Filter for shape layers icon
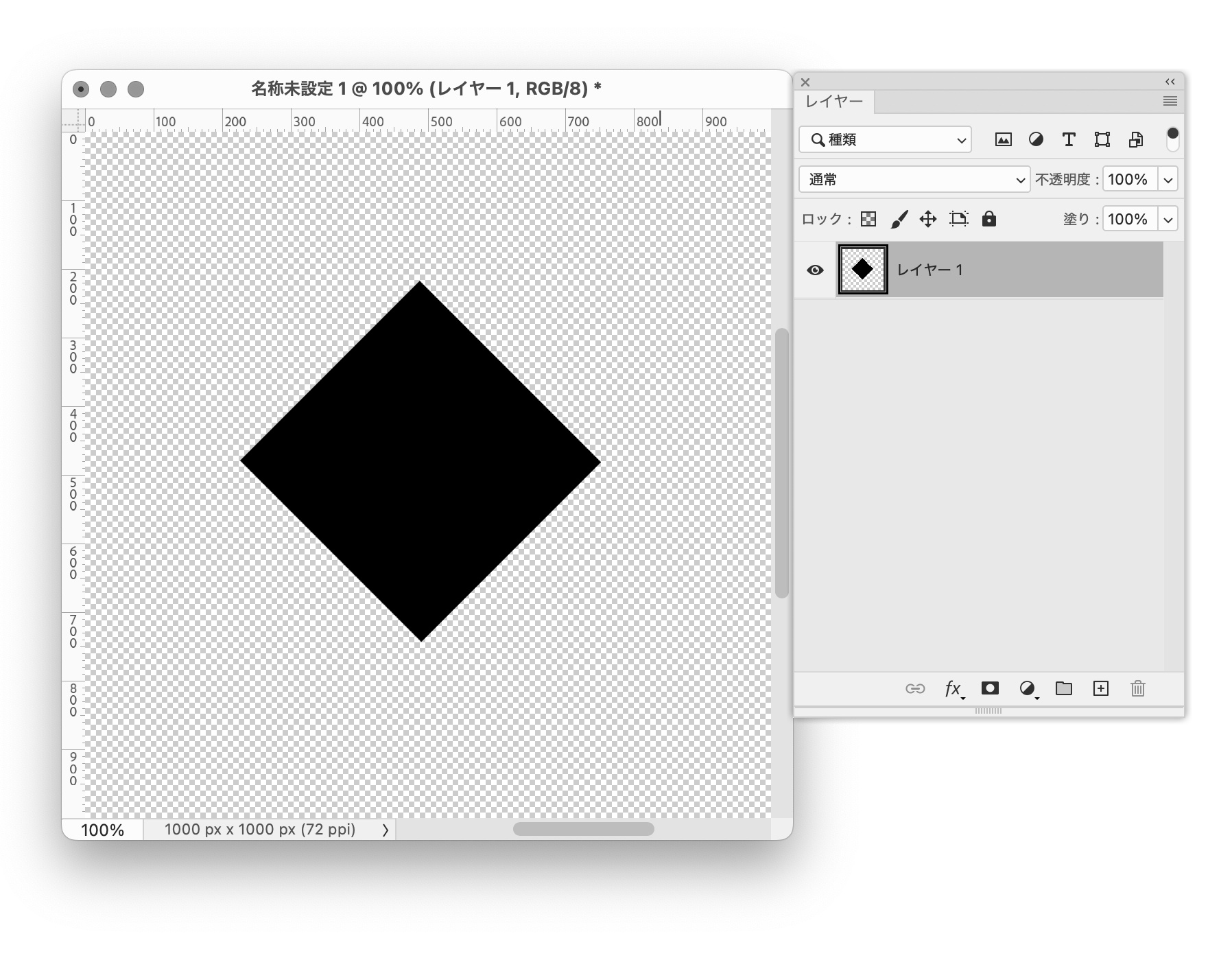The width and height of the screenshot is (1232, 969). pos(1102,139)
